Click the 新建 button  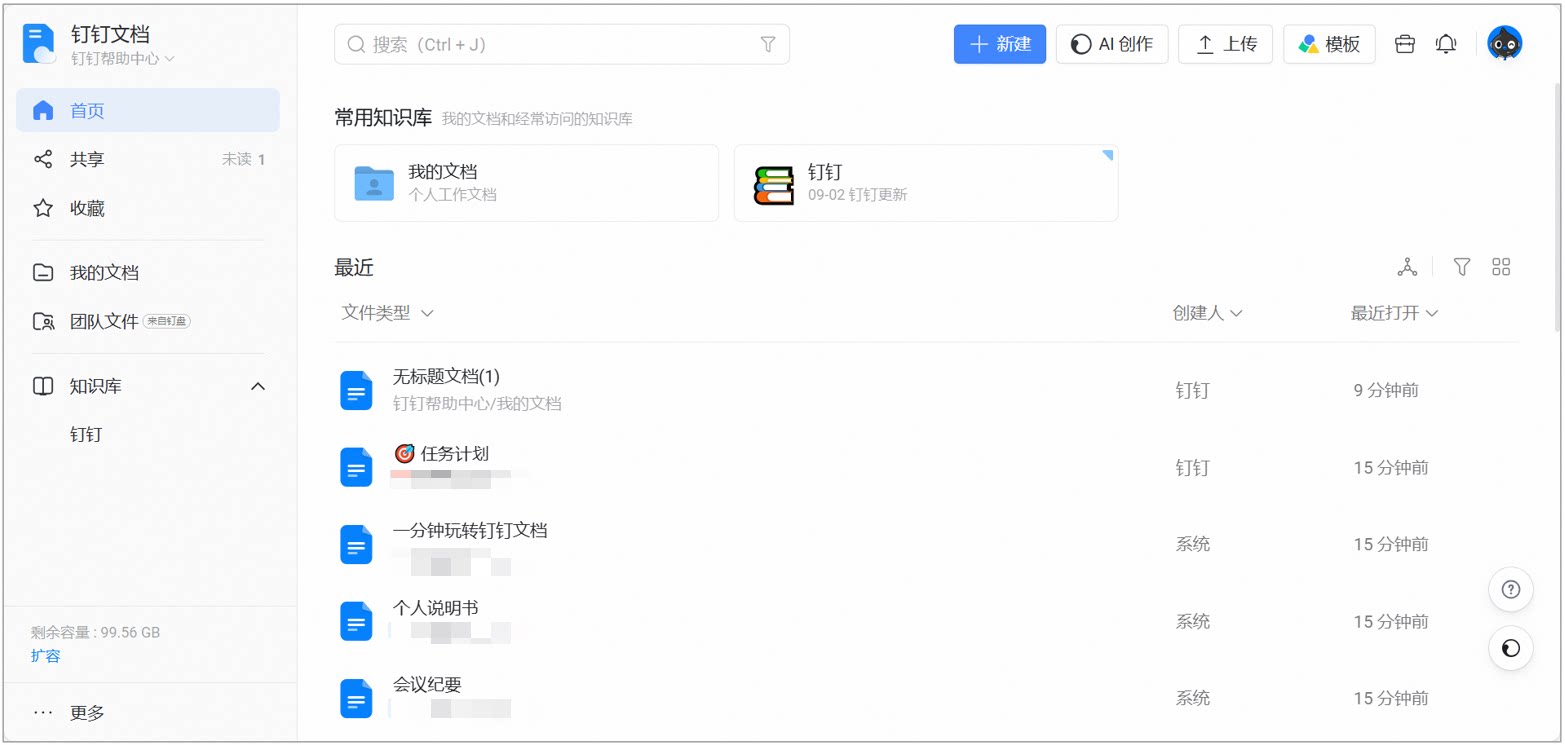click(x=1000, y=44)
